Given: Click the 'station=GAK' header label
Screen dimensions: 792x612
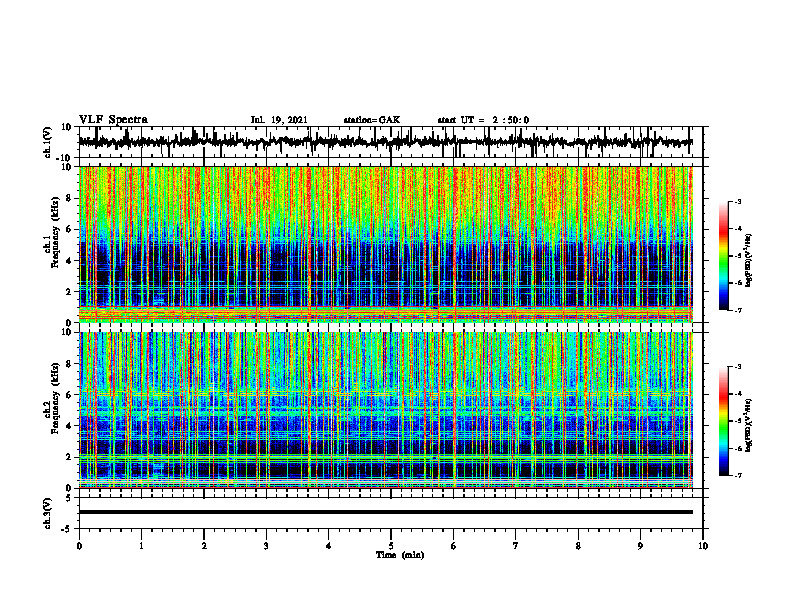Looking at the screenshot, I should coord(372,120).
